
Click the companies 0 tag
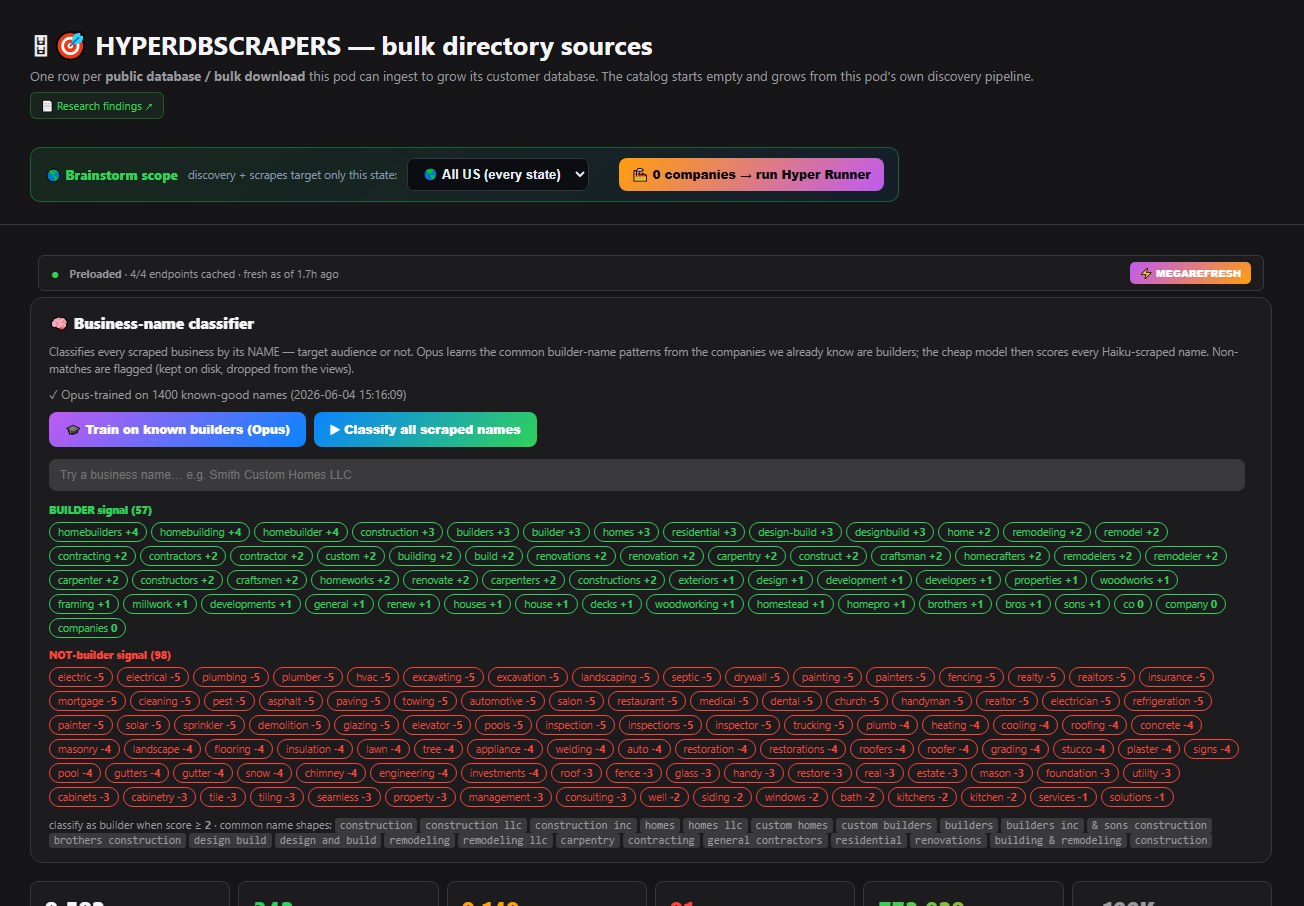pyautogui.click(x=87, y=628)
